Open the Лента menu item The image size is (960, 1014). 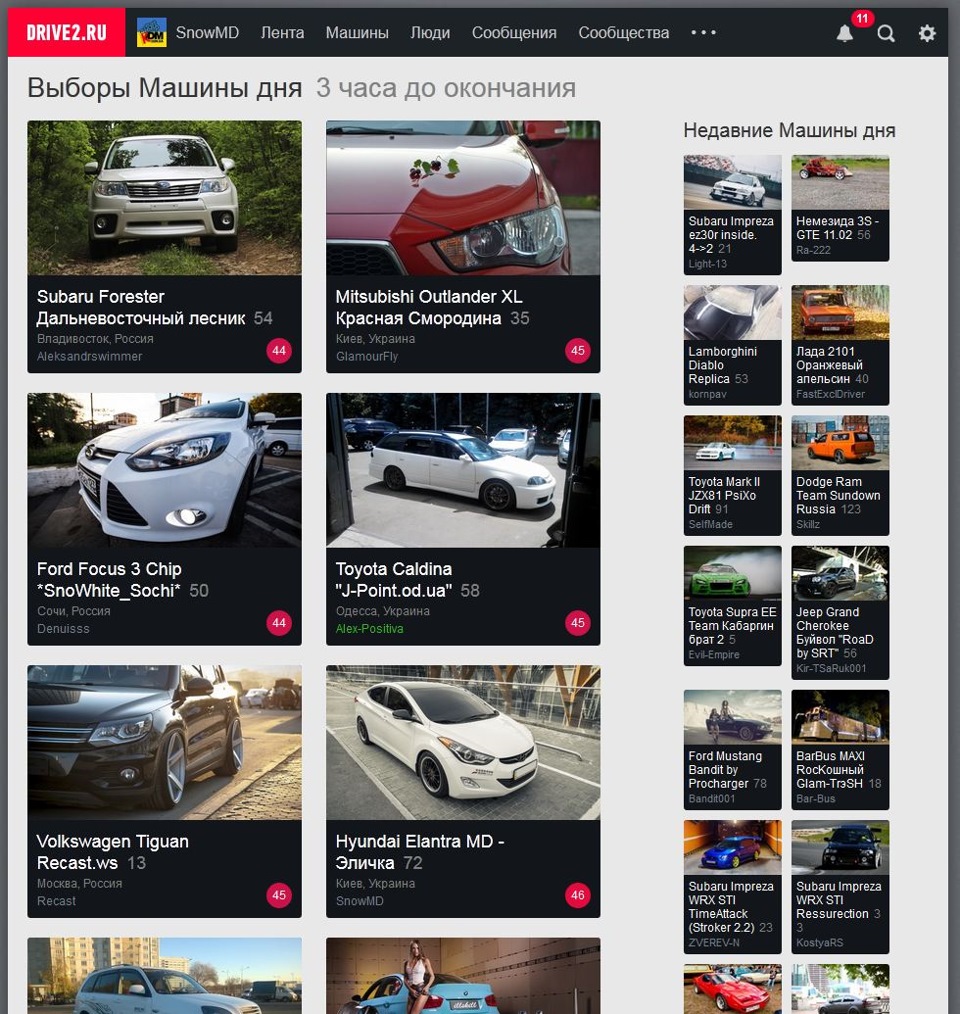pyautogui.click(x=282, y=32)
